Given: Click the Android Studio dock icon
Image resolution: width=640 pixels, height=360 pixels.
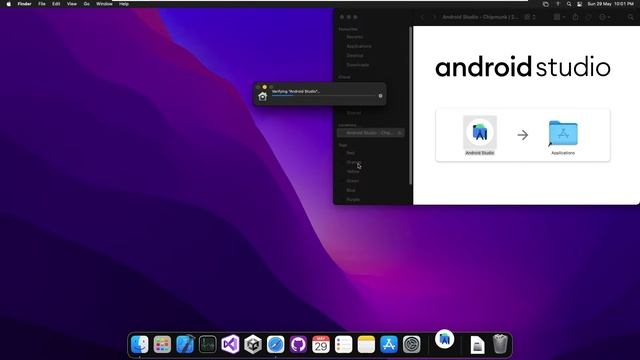Looking at the screenshot, I should point(444,339).
